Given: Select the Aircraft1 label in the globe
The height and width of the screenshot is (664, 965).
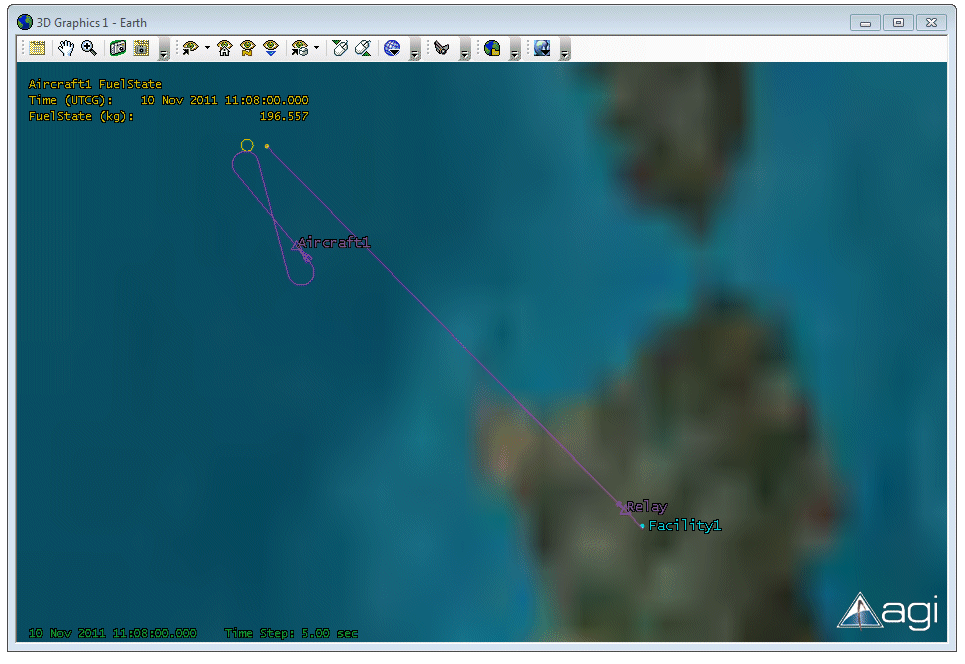Looking at the screenshot, I should coord(334,243).
